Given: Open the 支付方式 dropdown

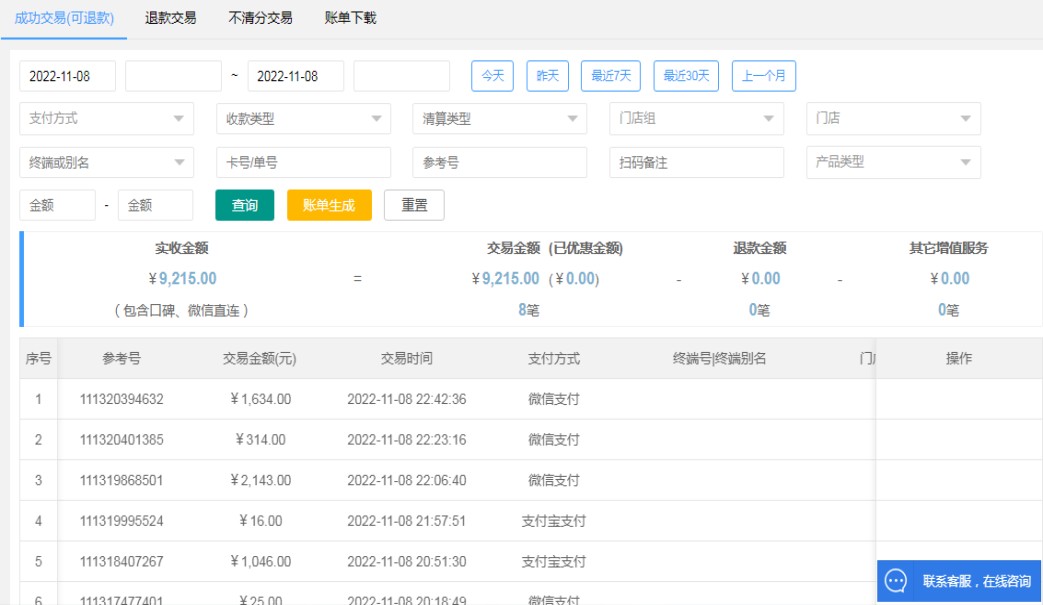Looking at the screenshot, I should [x=106, y=118].
